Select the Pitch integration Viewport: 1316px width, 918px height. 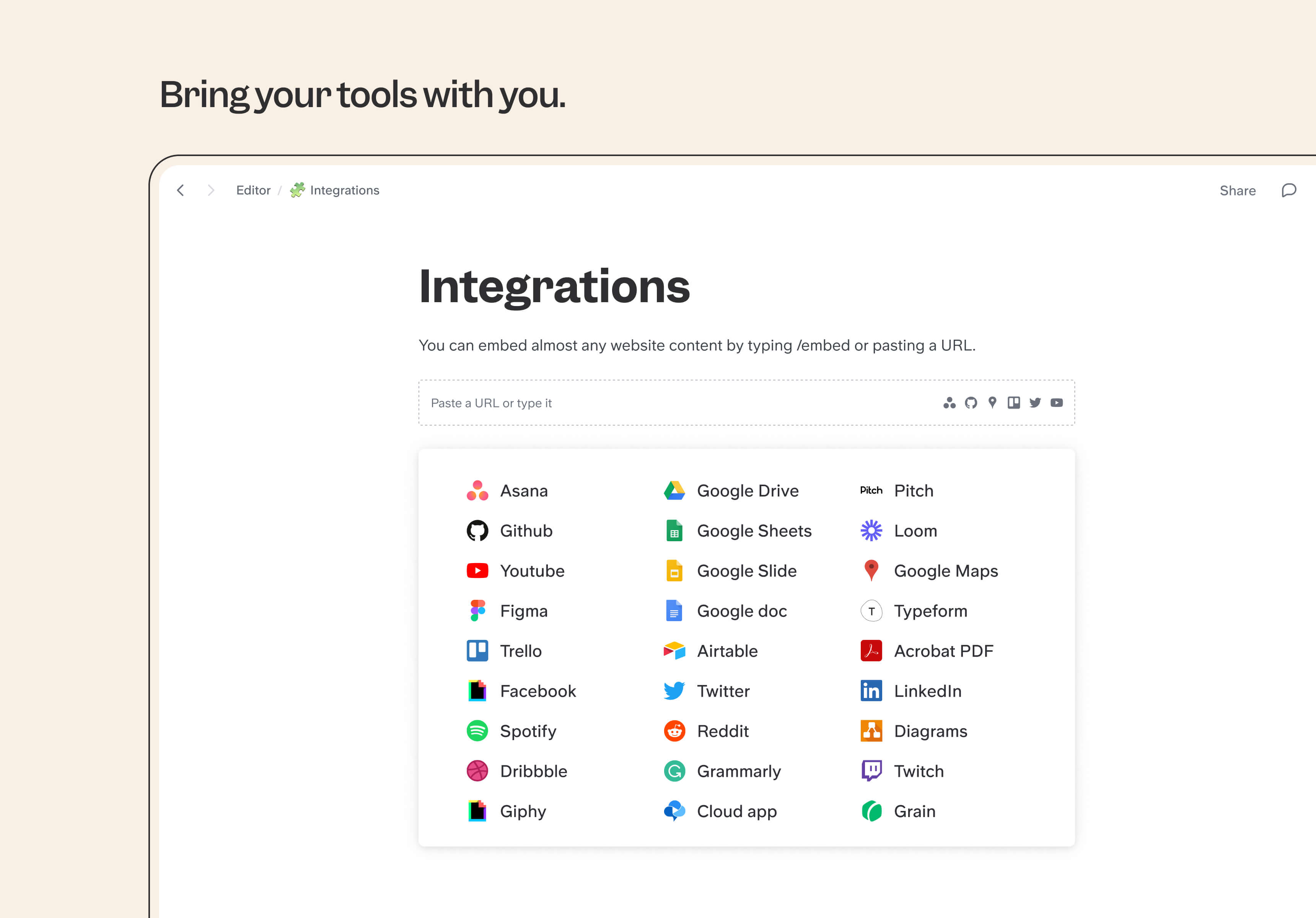[913, 490]
